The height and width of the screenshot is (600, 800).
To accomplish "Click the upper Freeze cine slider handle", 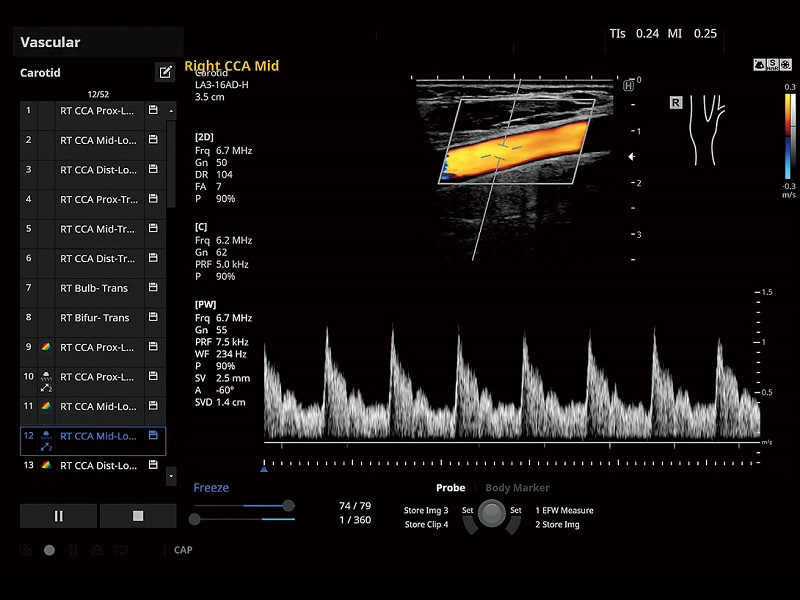I will tap(288, 506).
